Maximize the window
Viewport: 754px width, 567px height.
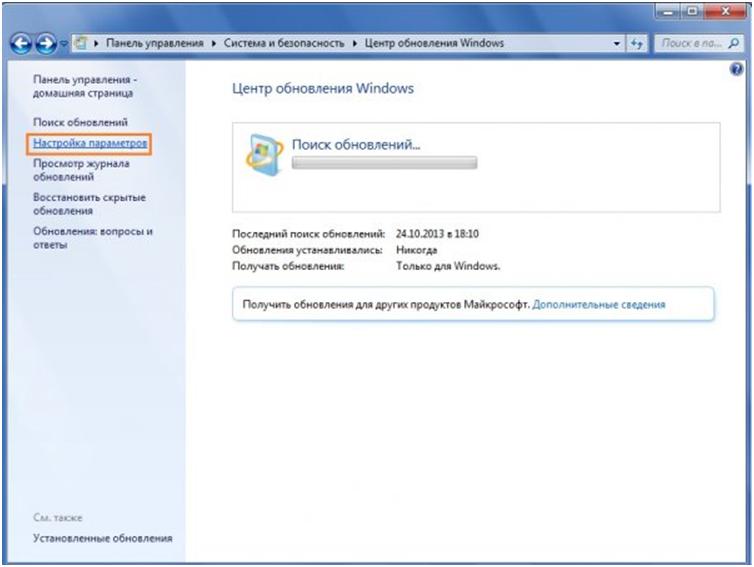click(692, 11)
